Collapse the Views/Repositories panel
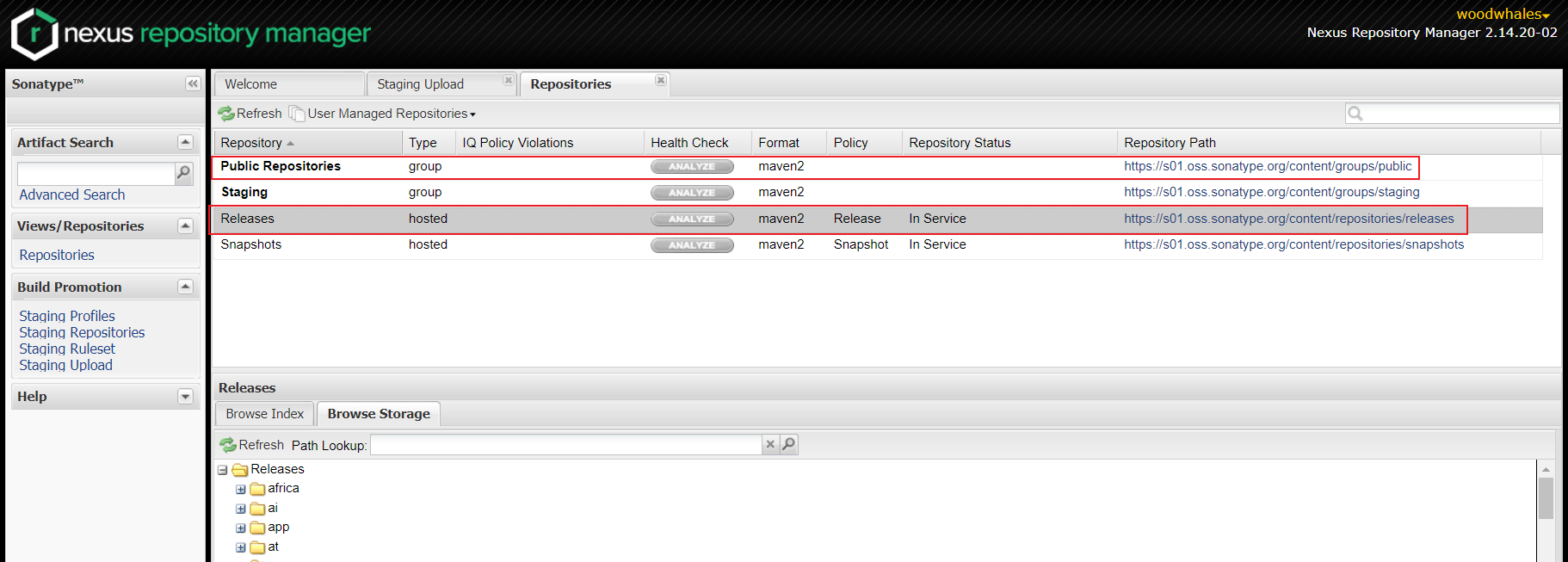Image resolution: width=1568 pixels, height=562 pixels. (x=185, y=225)
